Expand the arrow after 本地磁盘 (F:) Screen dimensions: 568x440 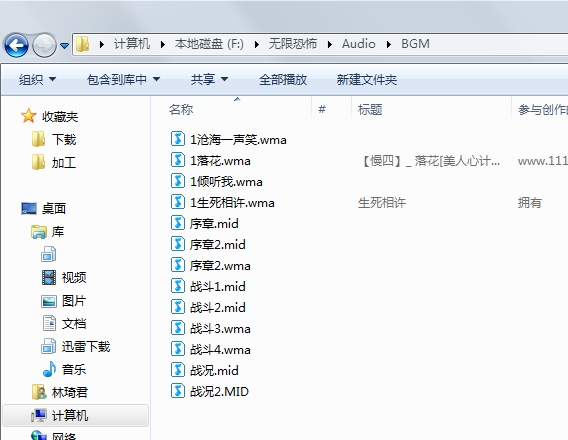click(x=256, y=45)
